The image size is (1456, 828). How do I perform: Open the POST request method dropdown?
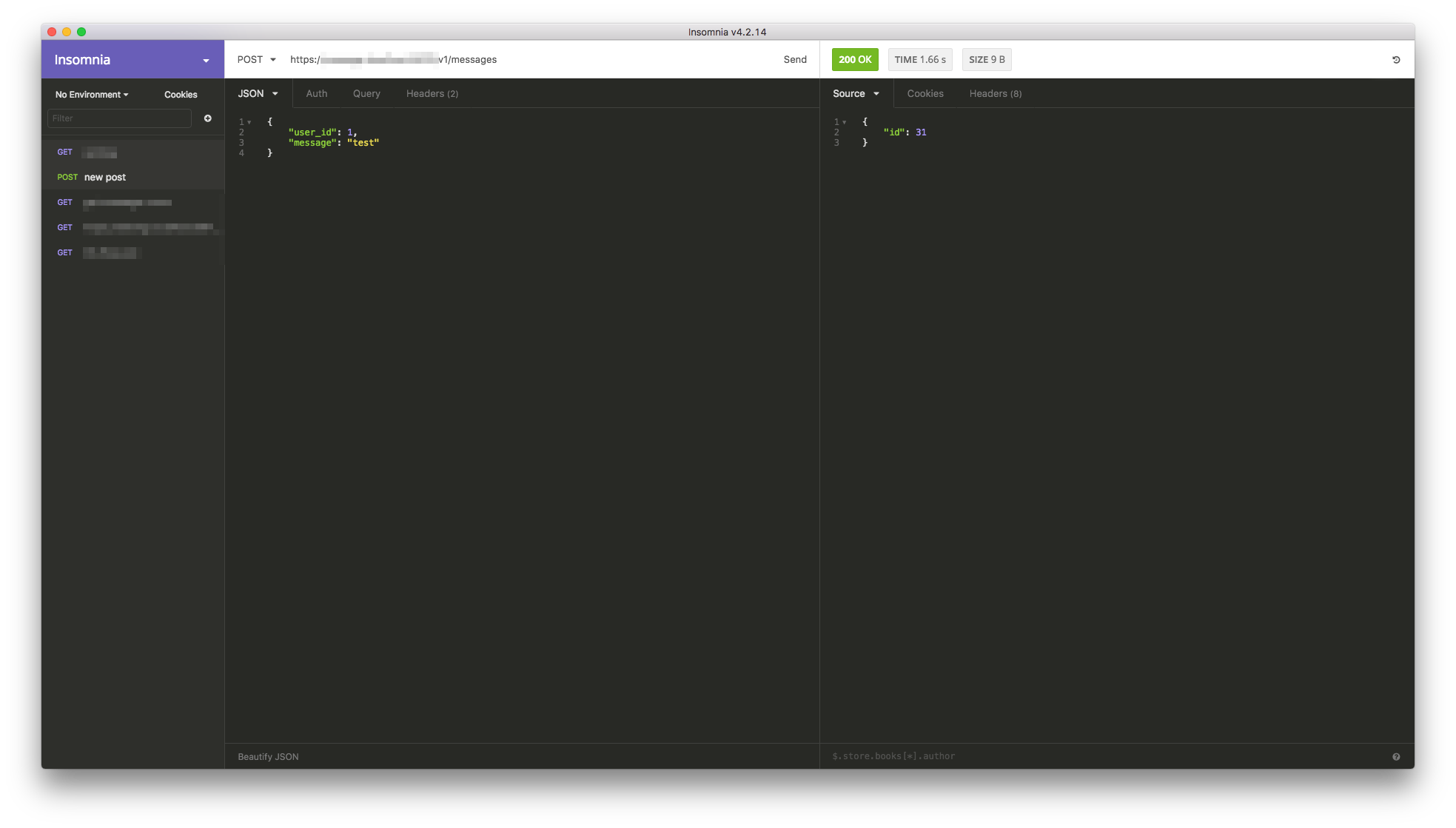click(256, 59)
